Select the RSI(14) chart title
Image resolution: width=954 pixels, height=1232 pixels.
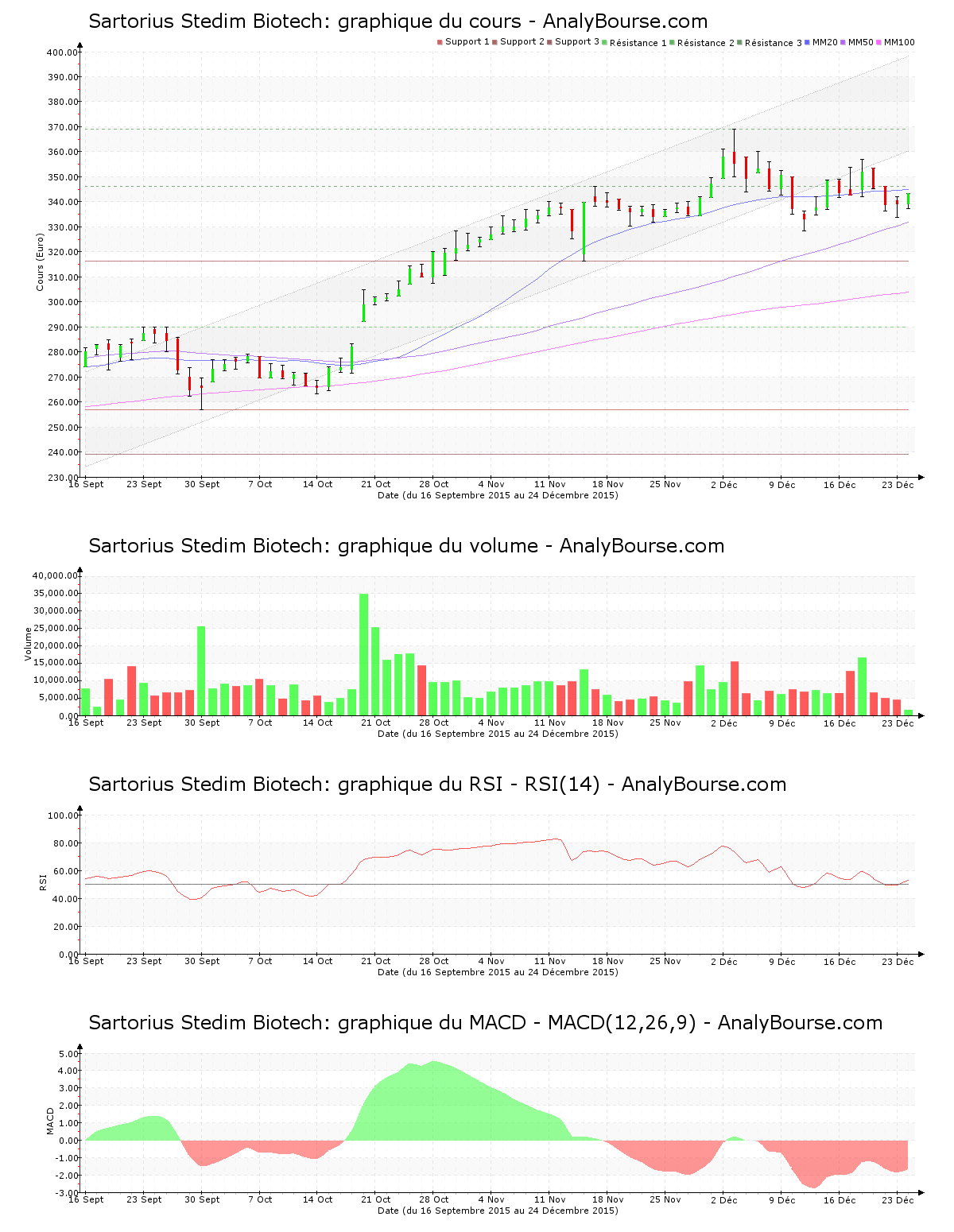tap(437, 785)
